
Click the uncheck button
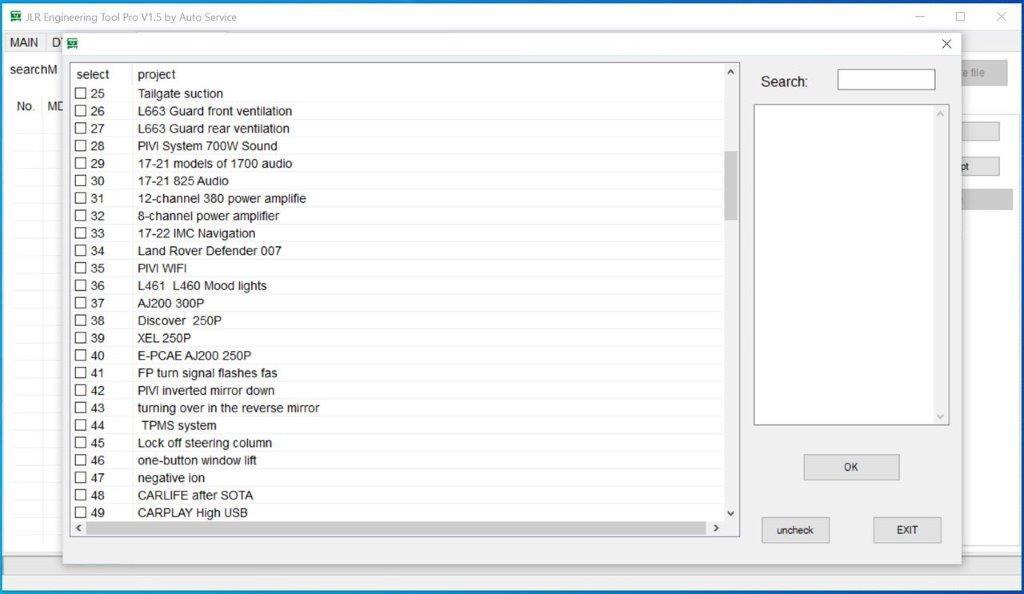(x=795, y=530)
